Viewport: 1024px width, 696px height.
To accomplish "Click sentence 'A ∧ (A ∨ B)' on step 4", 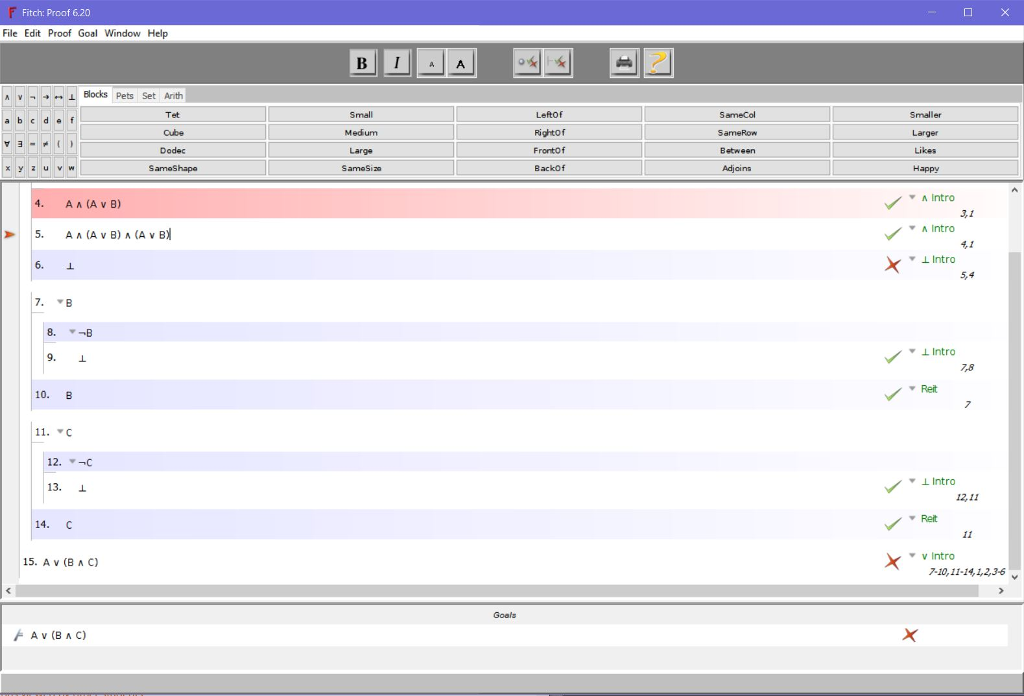I will click(93, 204).
